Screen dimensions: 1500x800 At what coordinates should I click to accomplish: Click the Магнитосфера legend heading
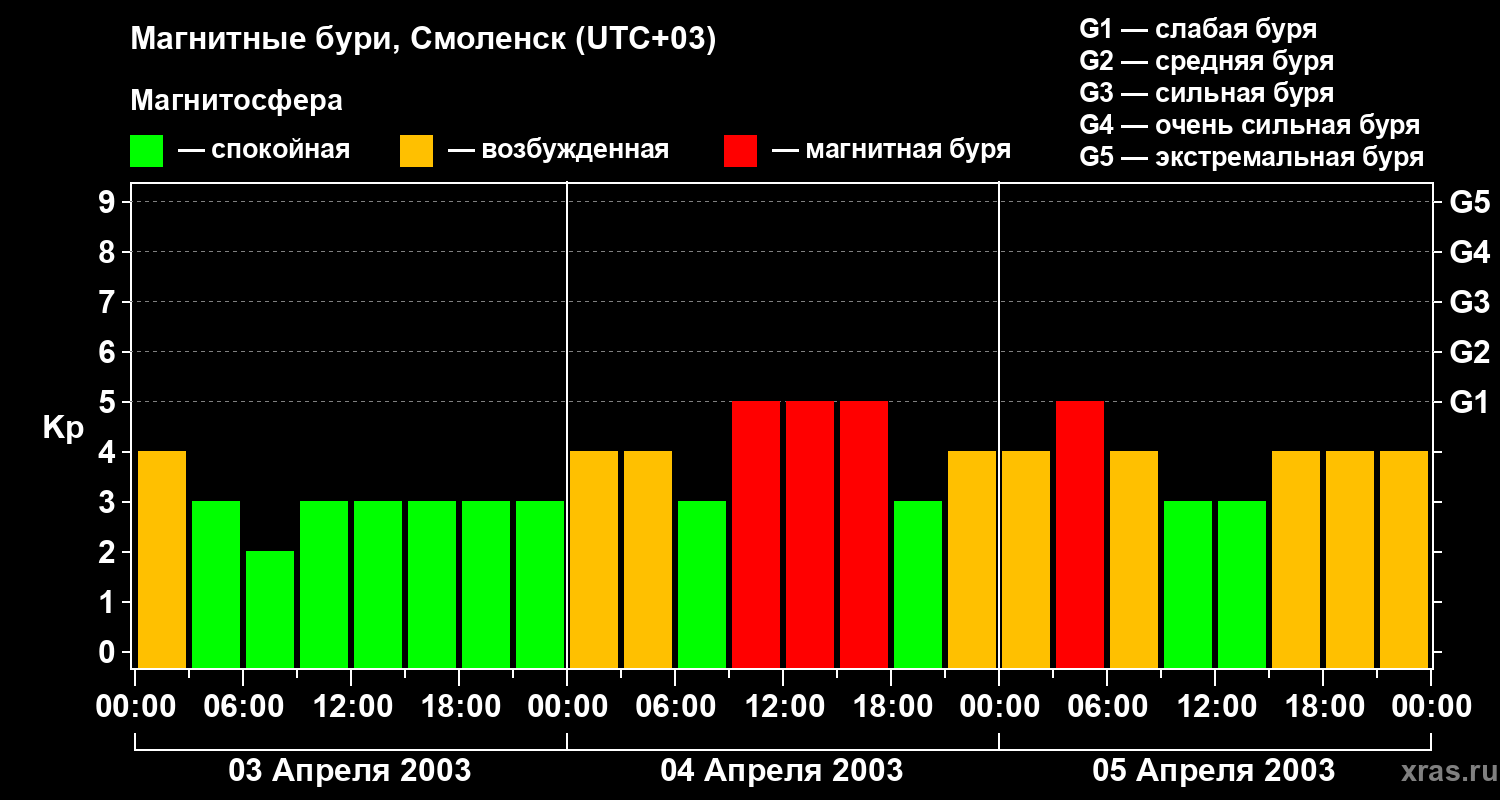[x=236, y=101]
